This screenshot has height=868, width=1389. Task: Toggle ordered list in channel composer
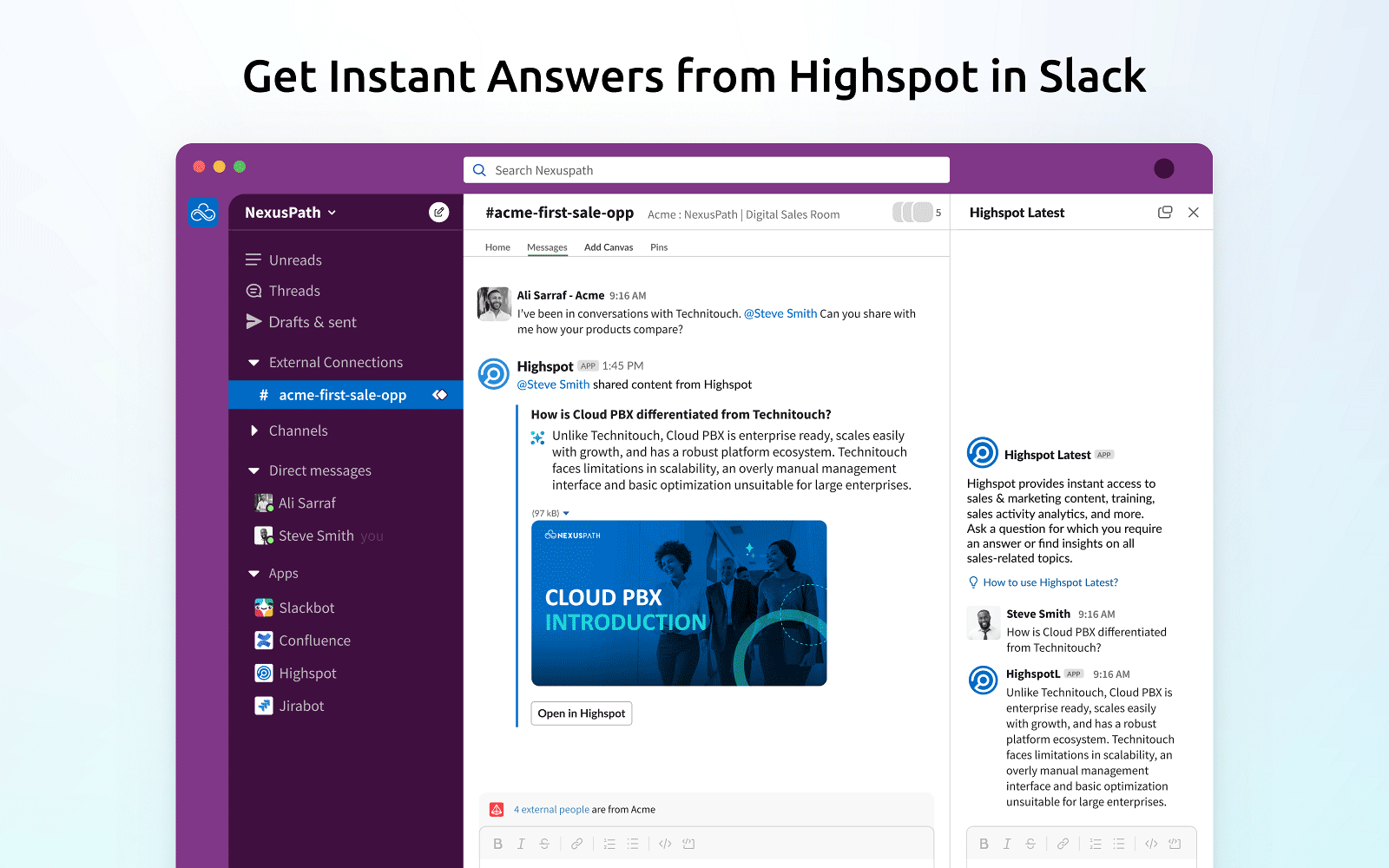click(609, 844)
